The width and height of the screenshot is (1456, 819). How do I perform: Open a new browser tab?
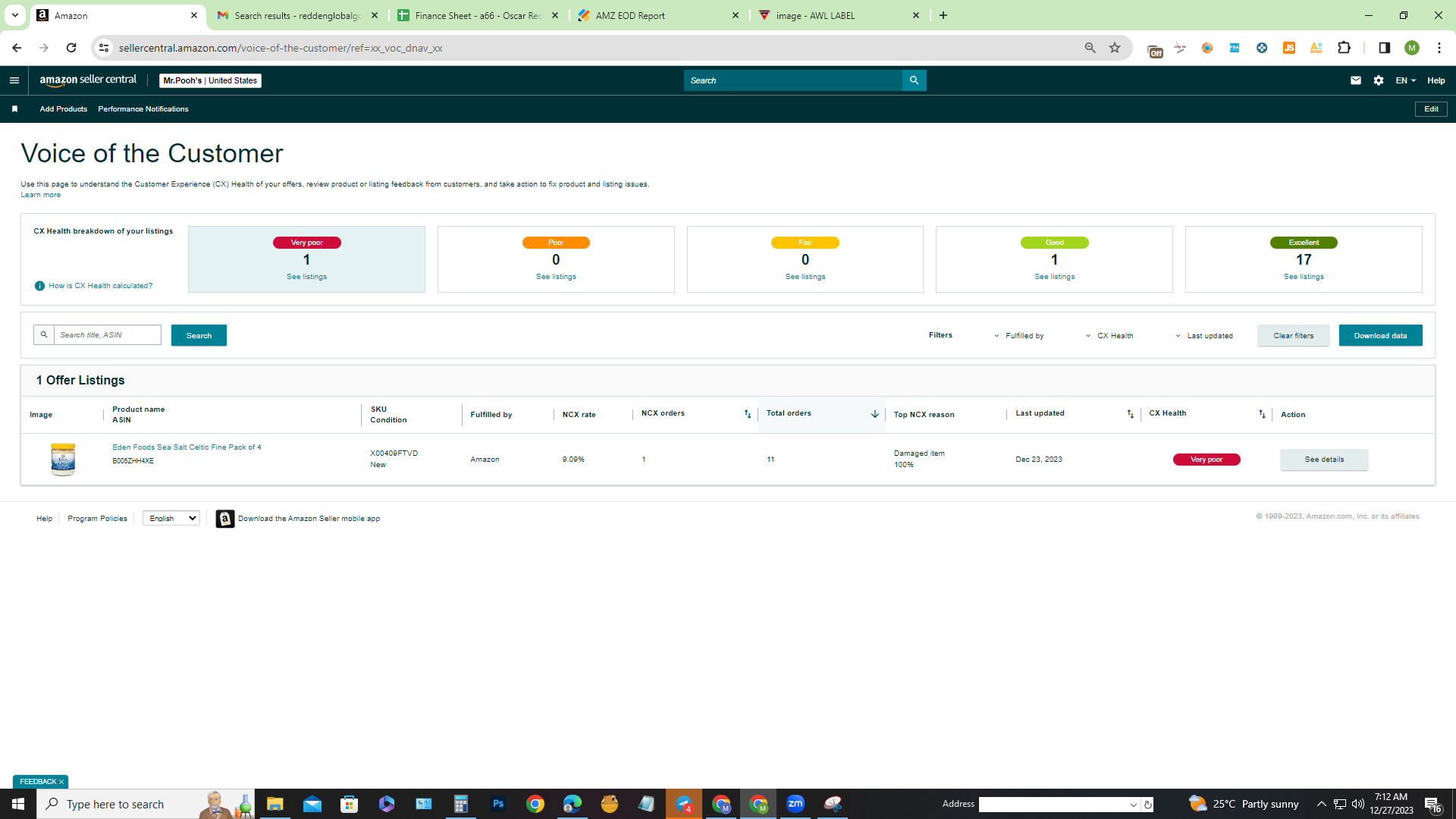[x=943, y=15]
